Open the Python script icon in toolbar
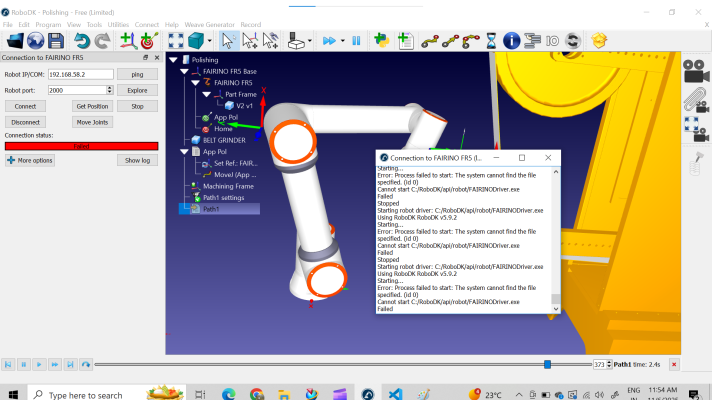This screenshot has height=400, width=712. 381,41
